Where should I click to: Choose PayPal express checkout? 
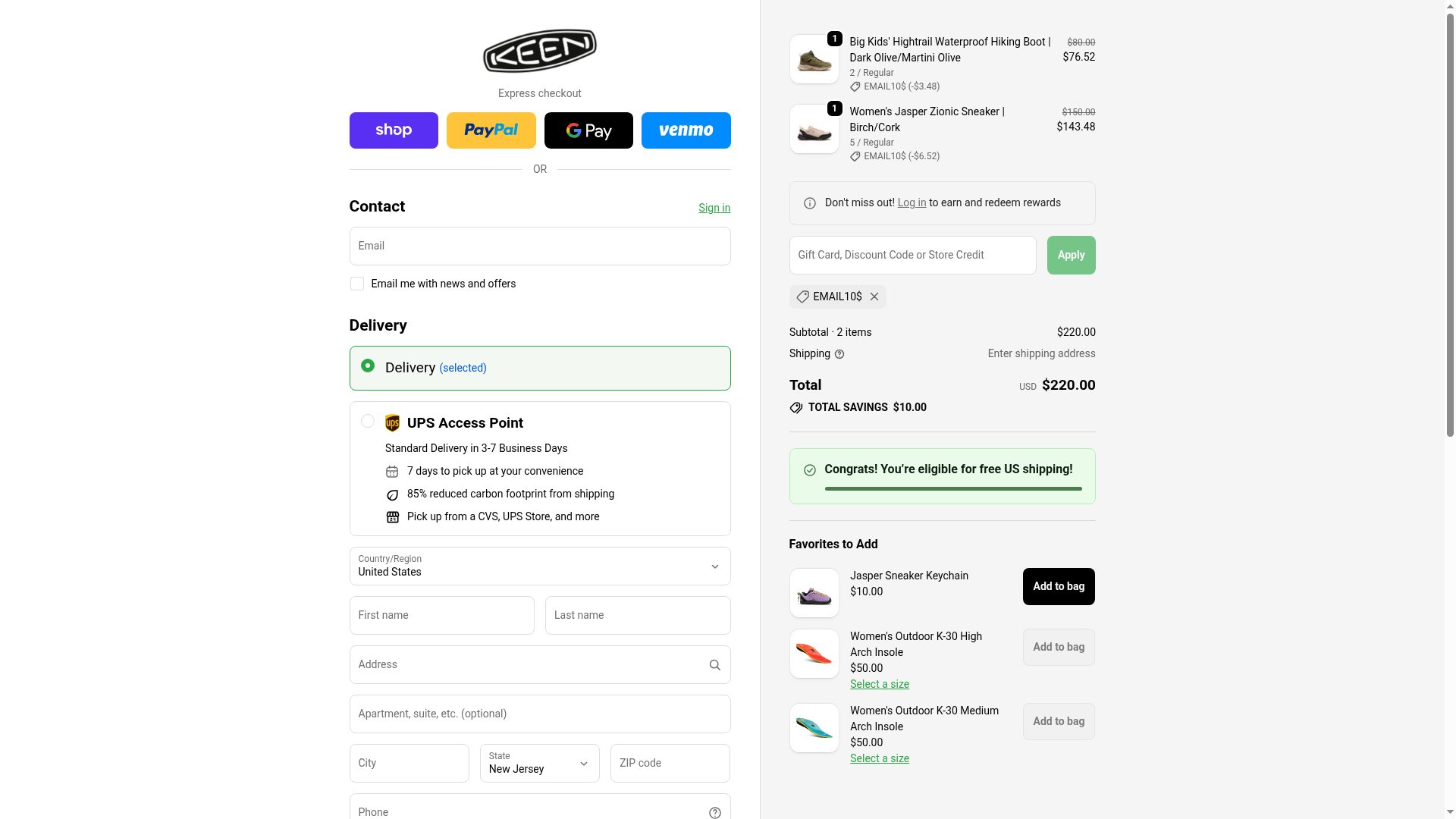[491, 130]
